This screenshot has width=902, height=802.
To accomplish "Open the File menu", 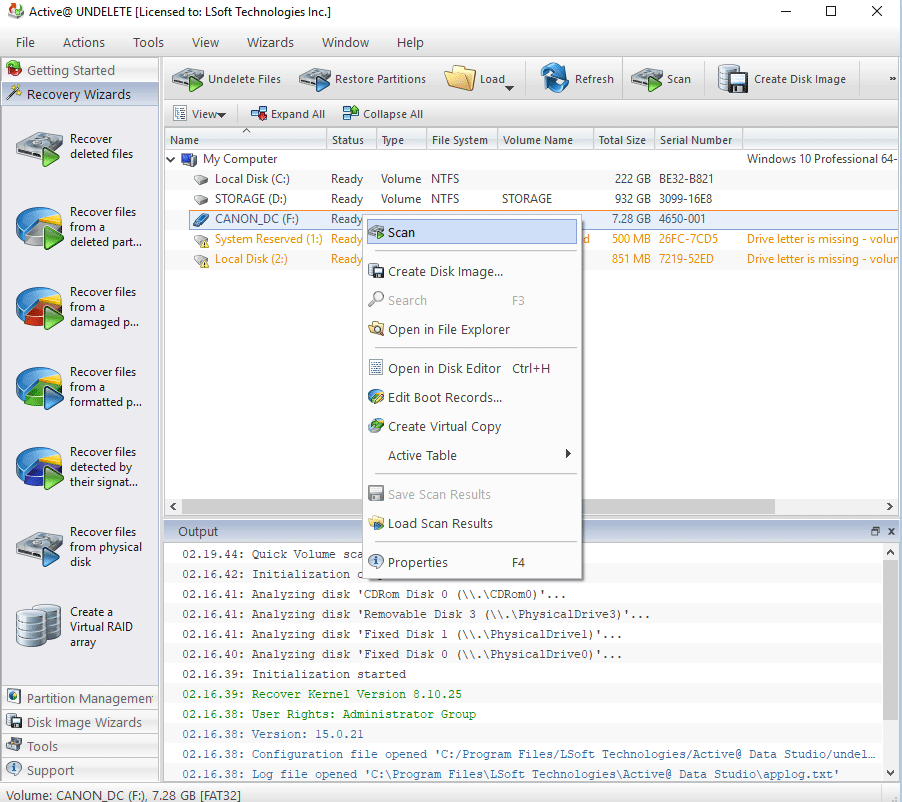I will [25, 43].
